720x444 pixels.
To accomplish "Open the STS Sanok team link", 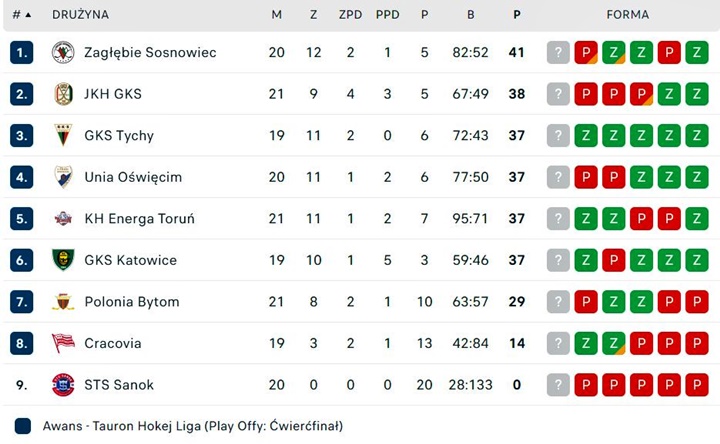I will 119,385.
